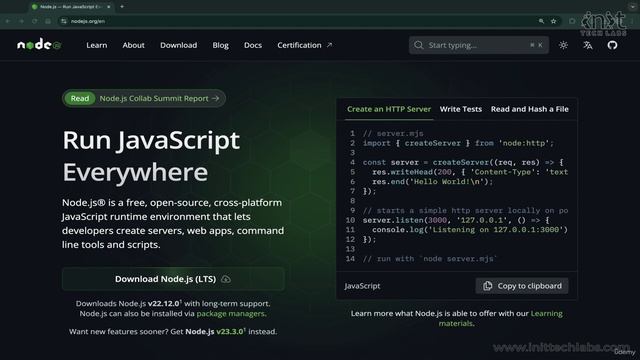
Task: Open the GitHub repository icon
Action: pos(612,45)
